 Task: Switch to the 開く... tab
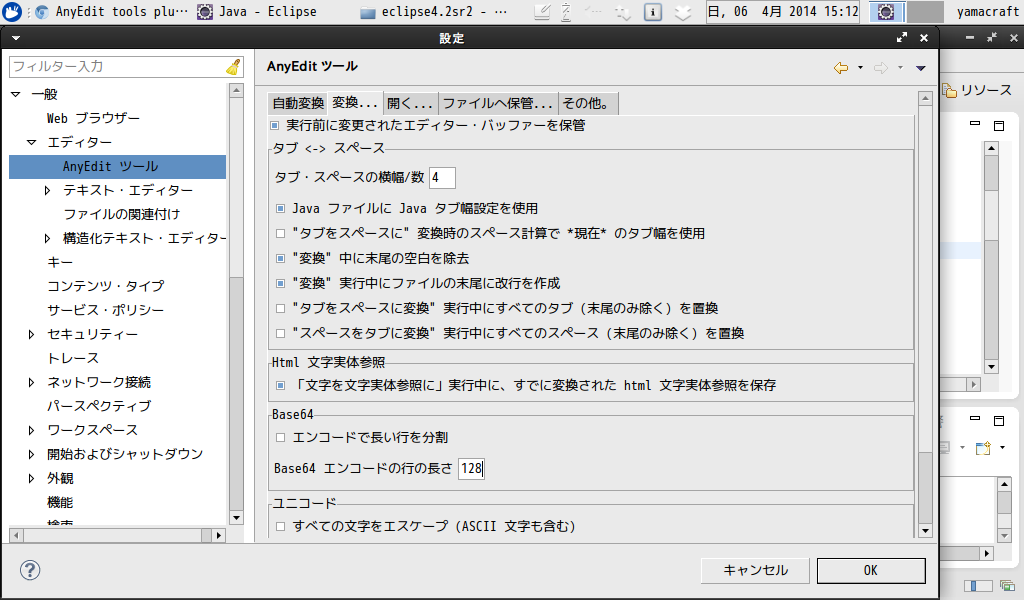click(410, 103)
